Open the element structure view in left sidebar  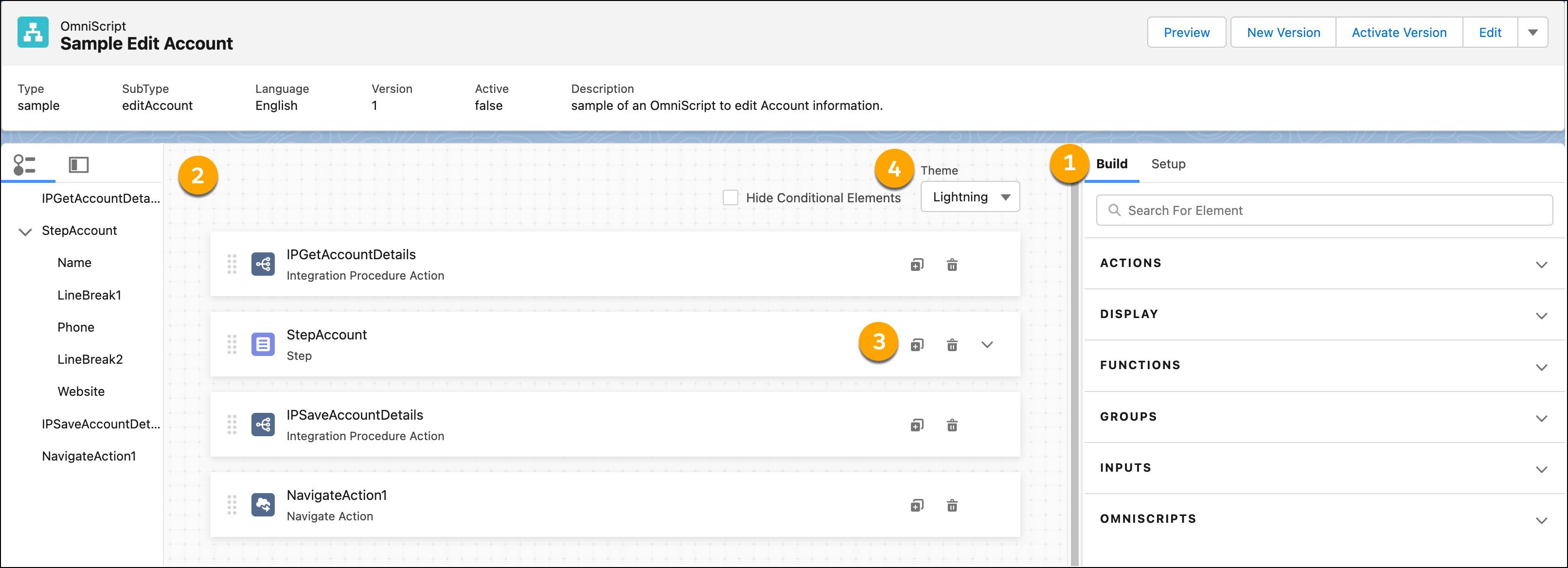pos(24,164)
